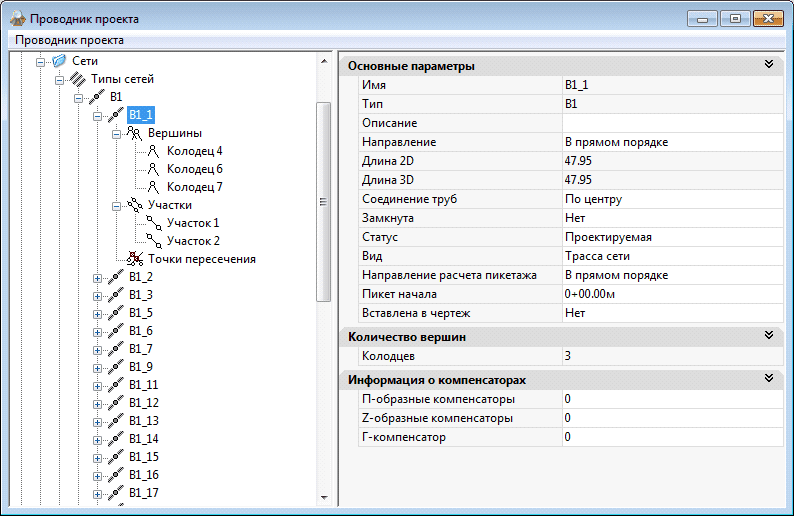
Task: Click the tree scroll up arrow
Action: click(324, 61)
